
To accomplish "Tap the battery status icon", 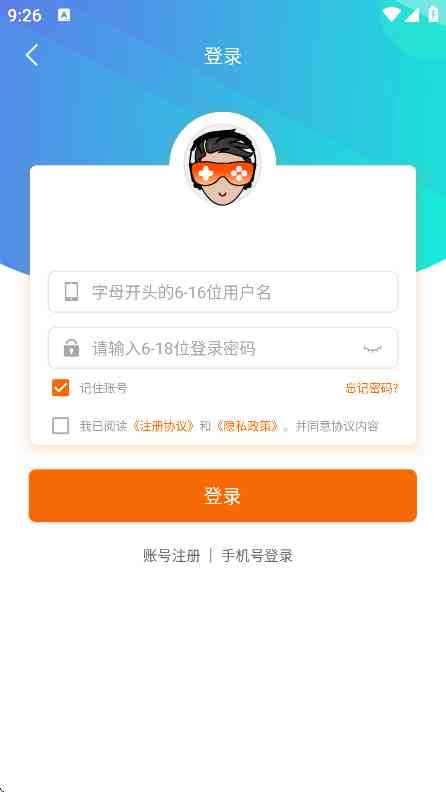I will (433, 14).
